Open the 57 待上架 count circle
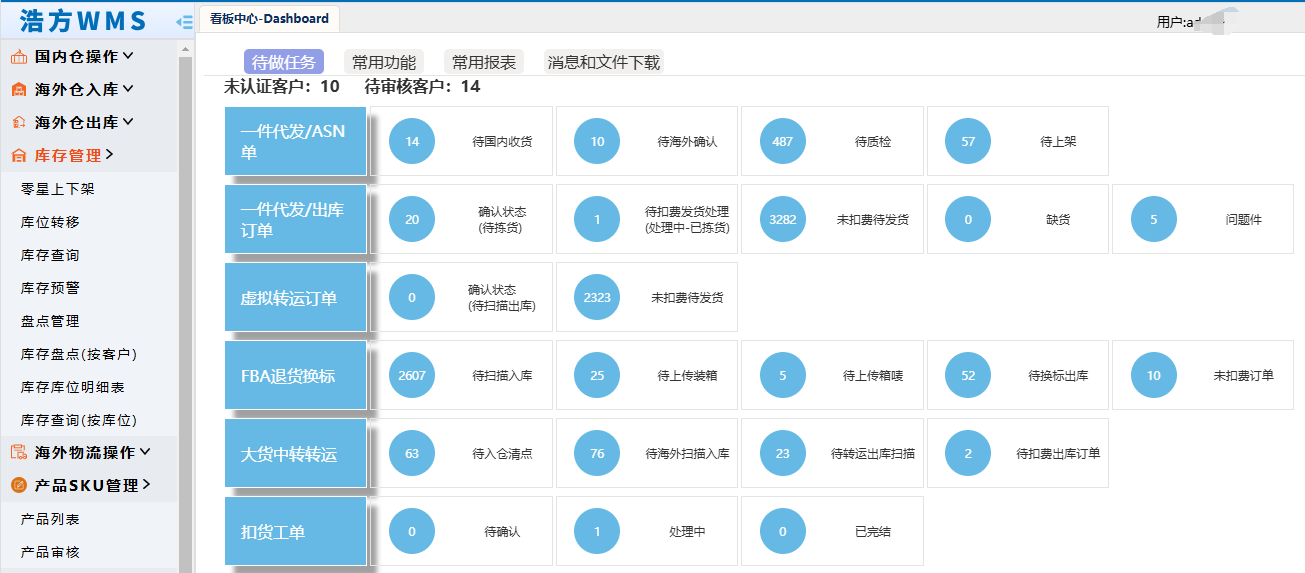1305x573 pixels. [x=968, y=142]
